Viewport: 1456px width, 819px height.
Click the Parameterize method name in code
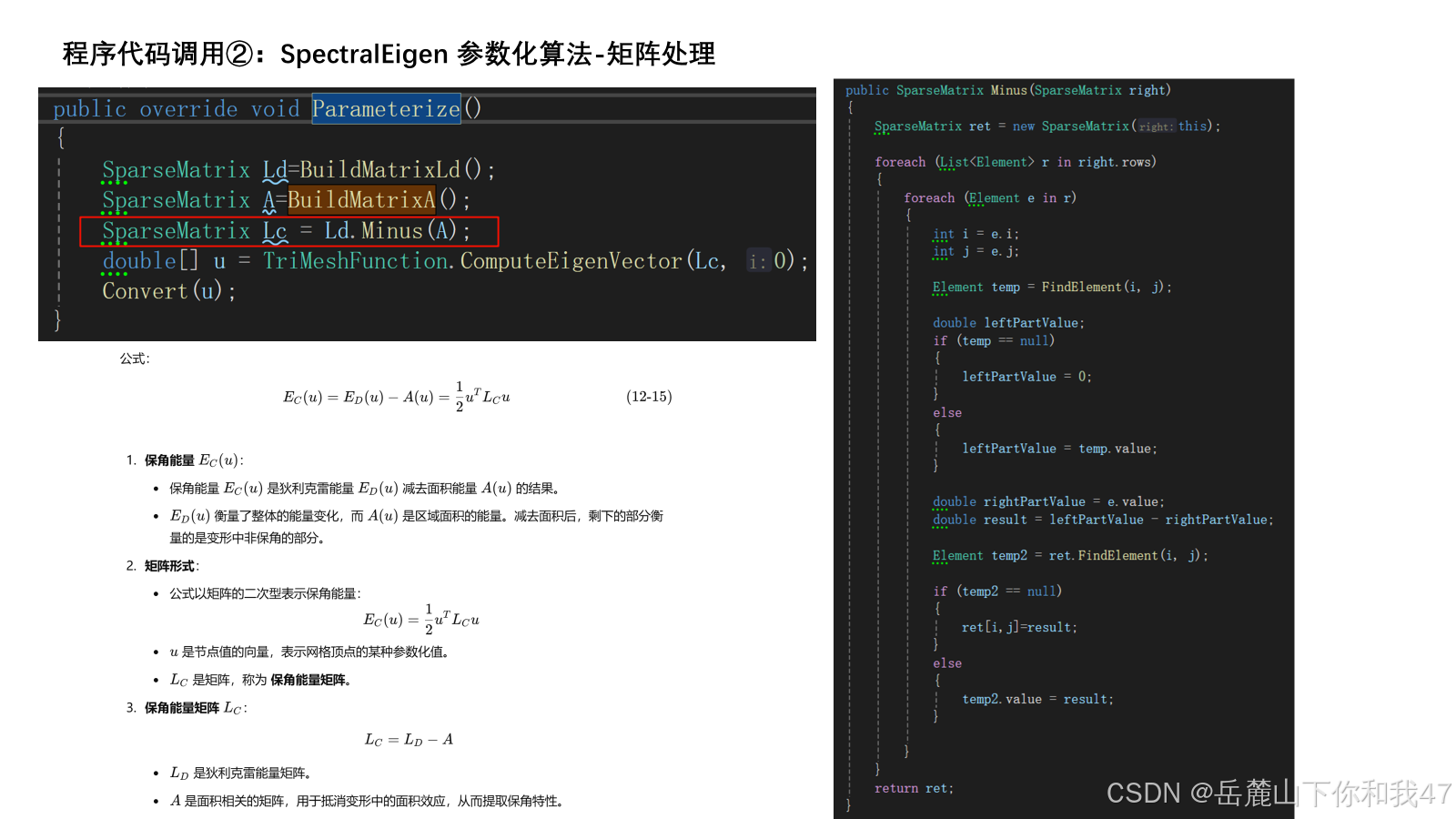[387, 109]
